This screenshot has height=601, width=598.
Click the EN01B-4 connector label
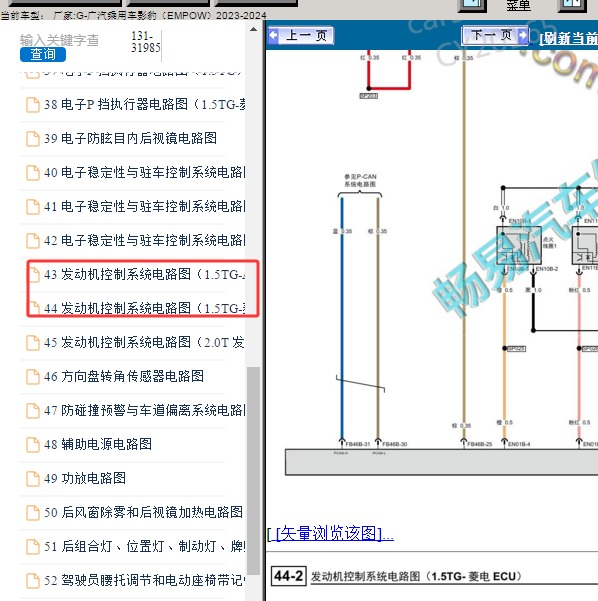pos(519,444)
